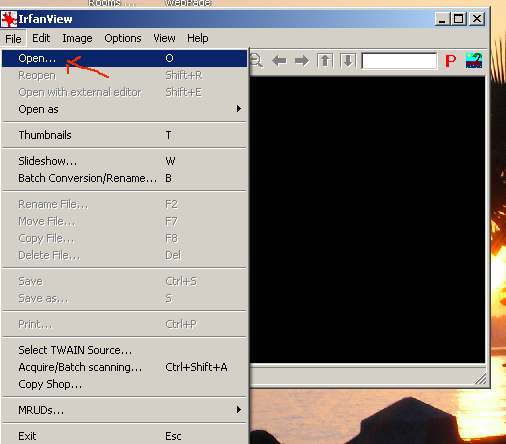Click the red P properties icon

tap(450, 61)
